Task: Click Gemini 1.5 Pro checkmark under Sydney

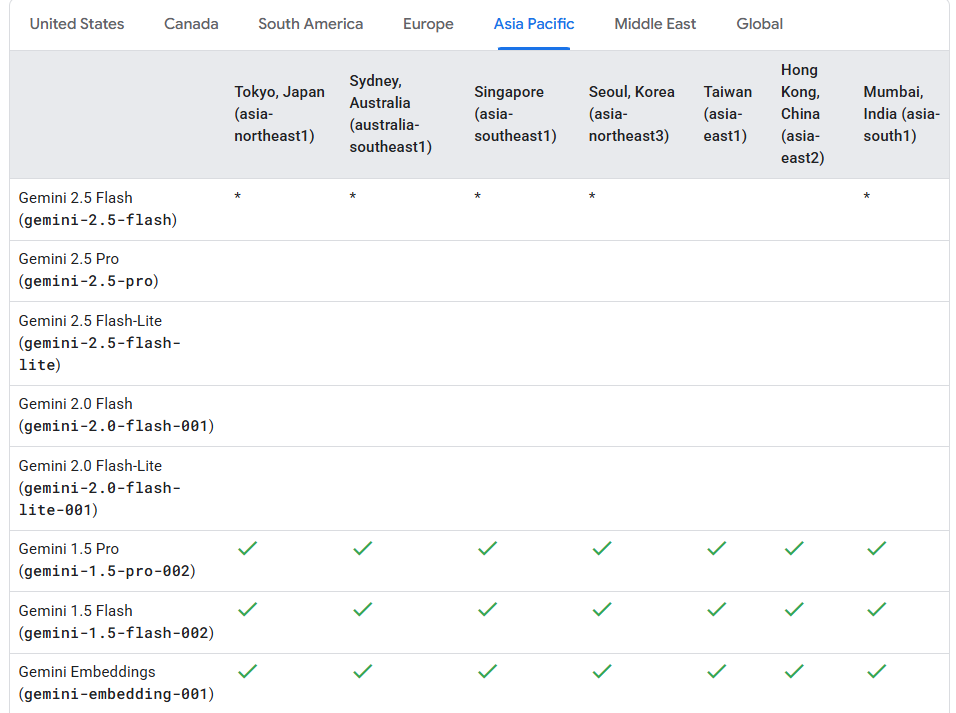Action: (x=362, y=548)
